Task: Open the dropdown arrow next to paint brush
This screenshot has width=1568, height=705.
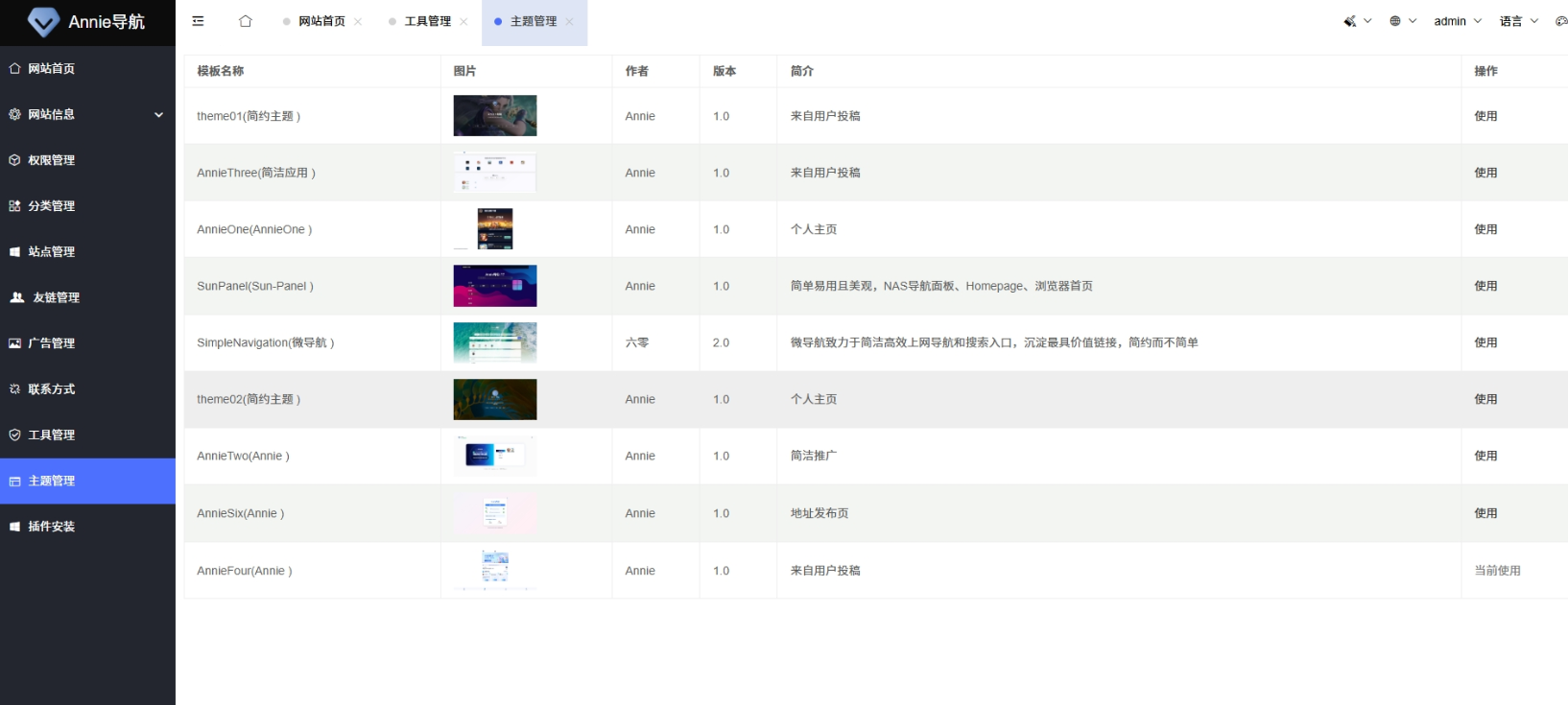Action: [x=1367, y=21]
